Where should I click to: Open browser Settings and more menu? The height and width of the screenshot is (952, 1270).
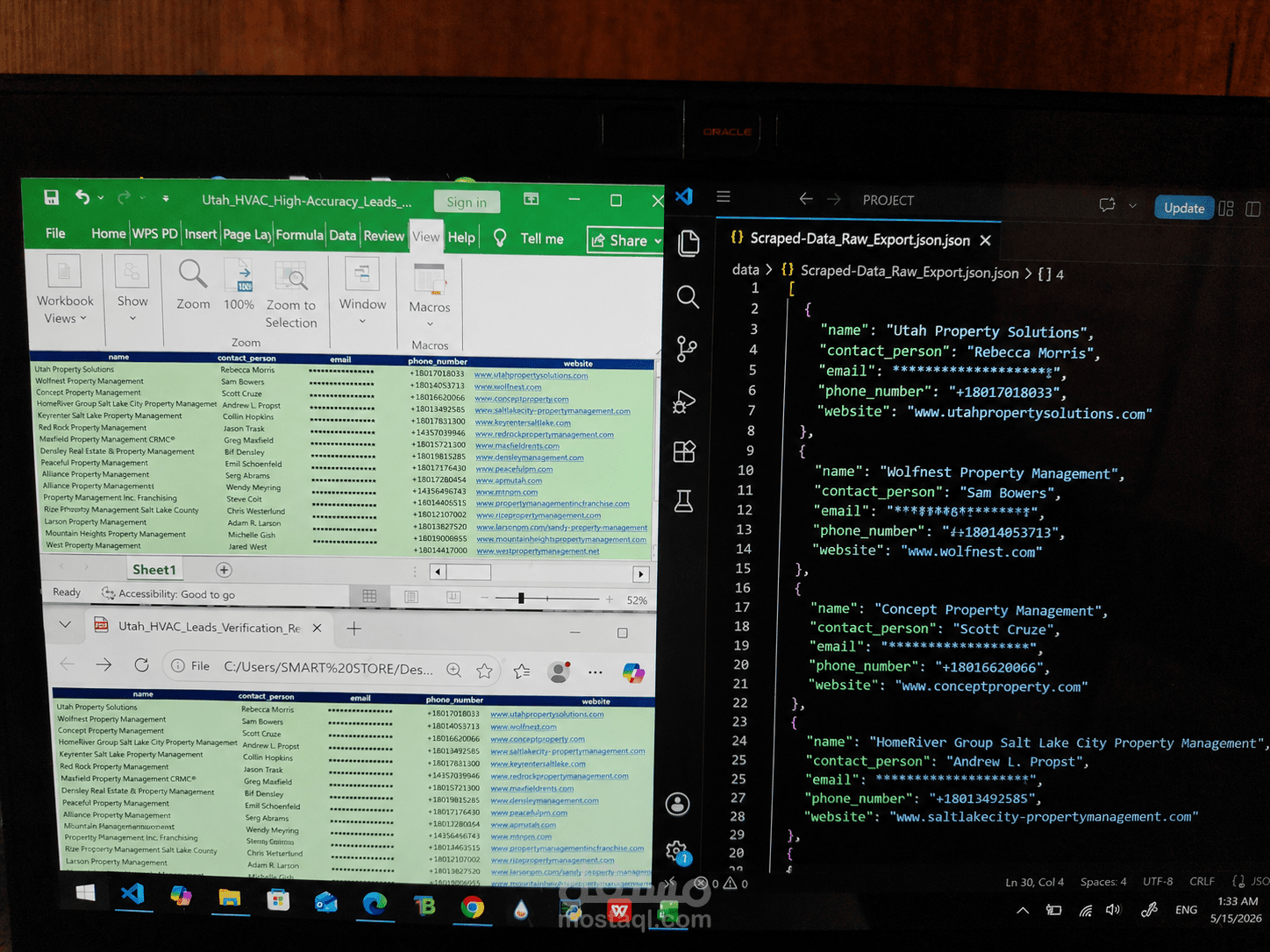(596, 672)
